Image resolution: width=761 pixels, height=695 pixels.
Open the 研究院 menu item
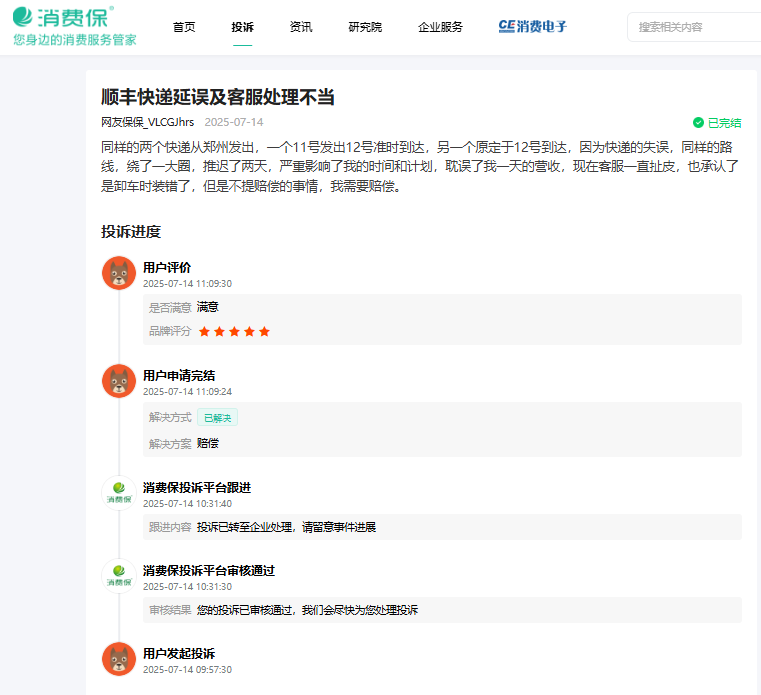coord(365,27)
